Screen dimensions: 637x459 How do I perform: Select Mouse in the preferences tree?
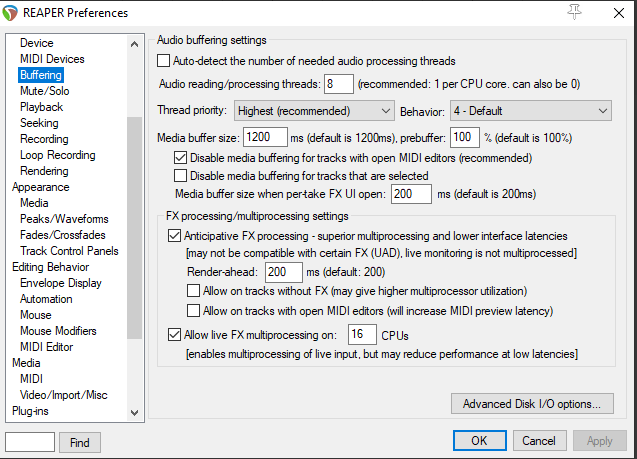(36, 315)
